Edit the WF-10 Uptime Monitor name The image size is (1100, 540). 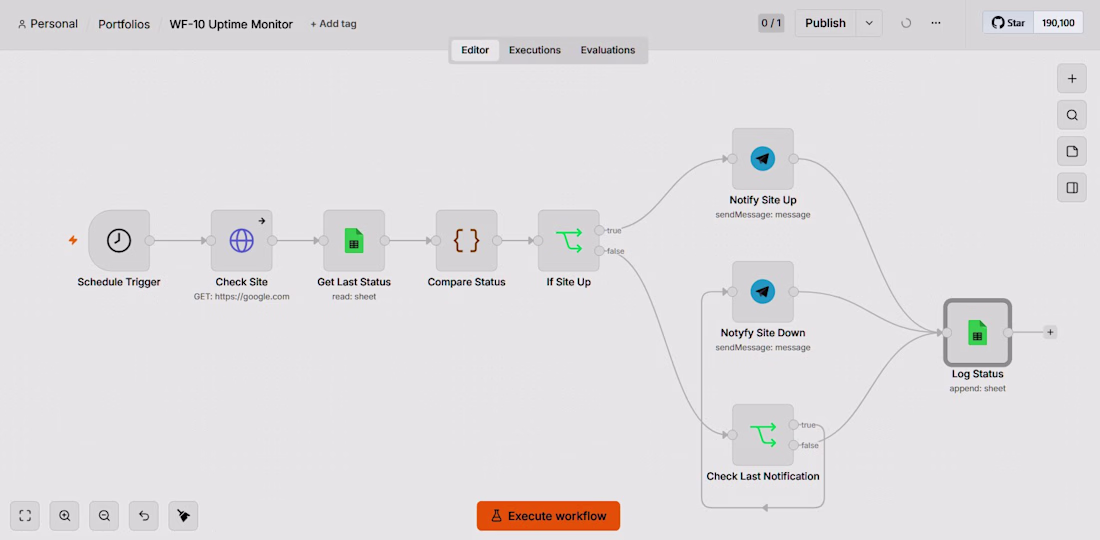[232, 24]
